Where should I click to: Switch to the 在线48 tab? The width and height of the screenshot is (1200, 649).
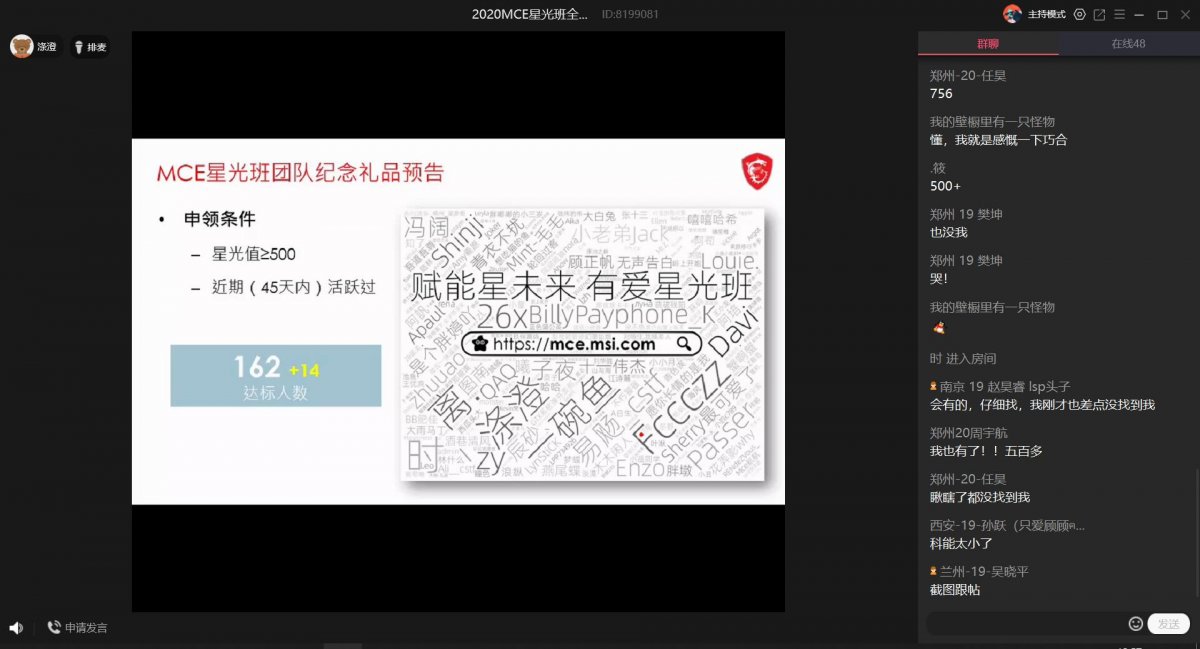click(x=1129, y=43)
